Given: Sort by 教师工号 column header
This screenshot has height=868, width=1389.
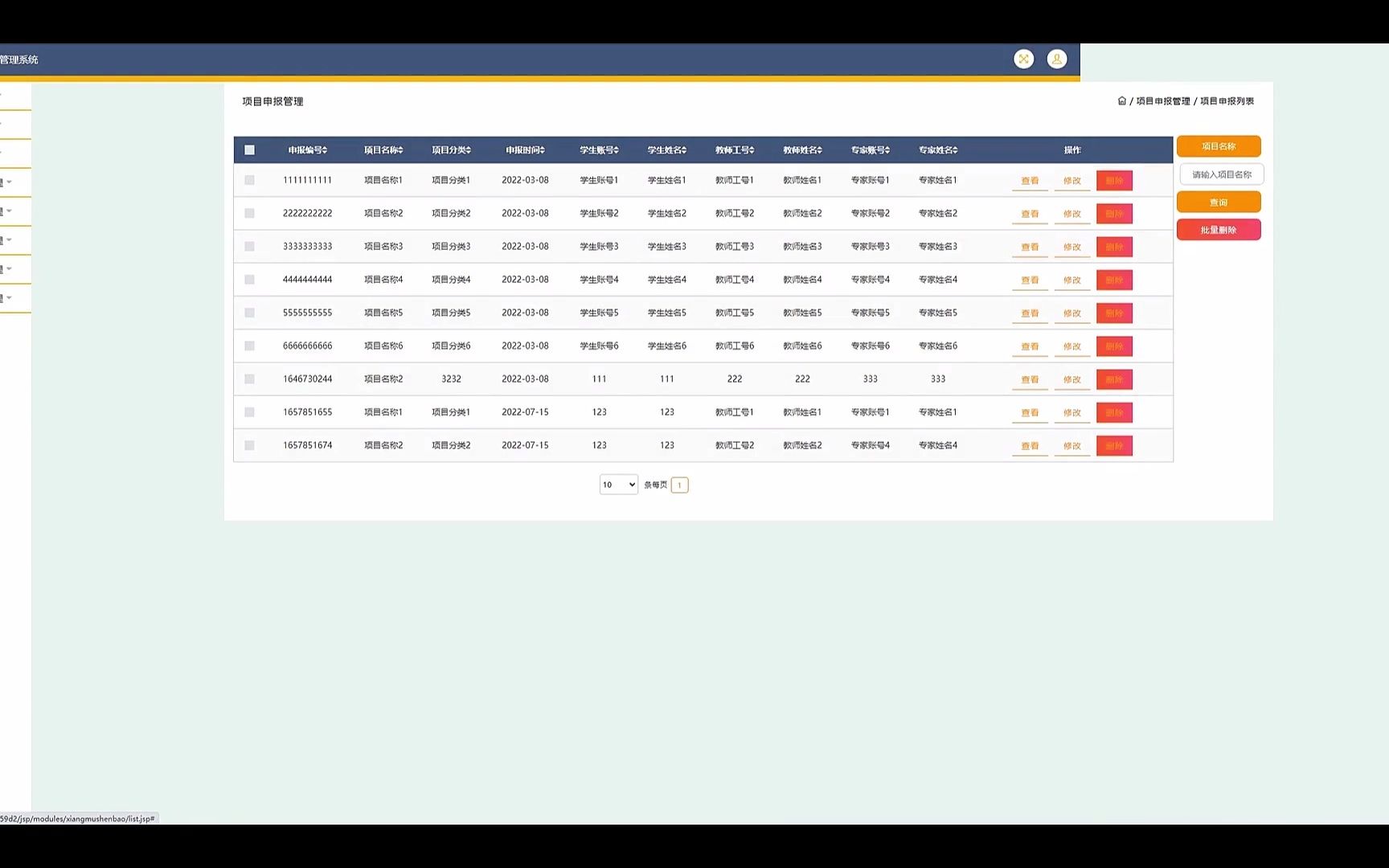Looking at the screenshot, I should pos(735,149).
